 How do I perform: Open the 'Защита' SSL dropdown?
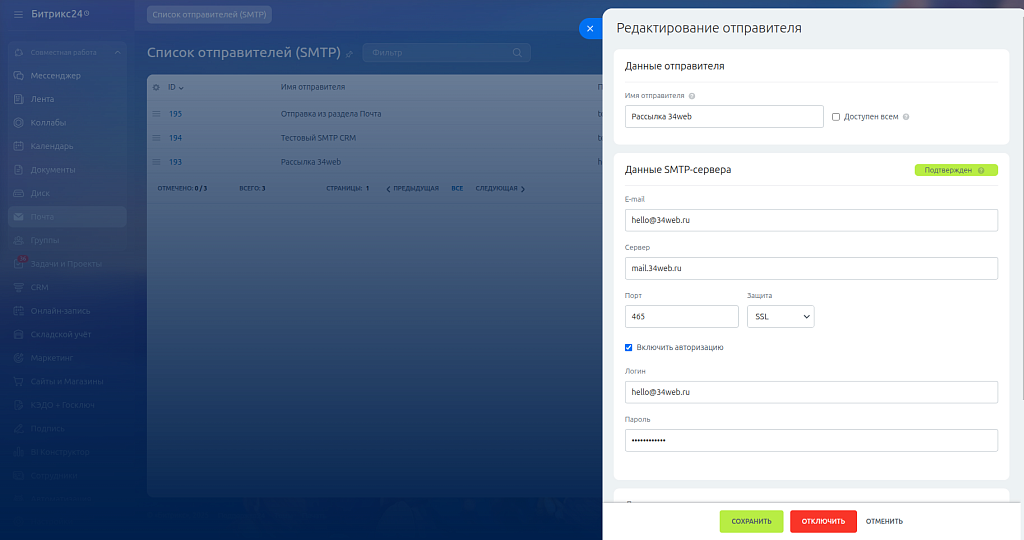click(x=780, y=317)
